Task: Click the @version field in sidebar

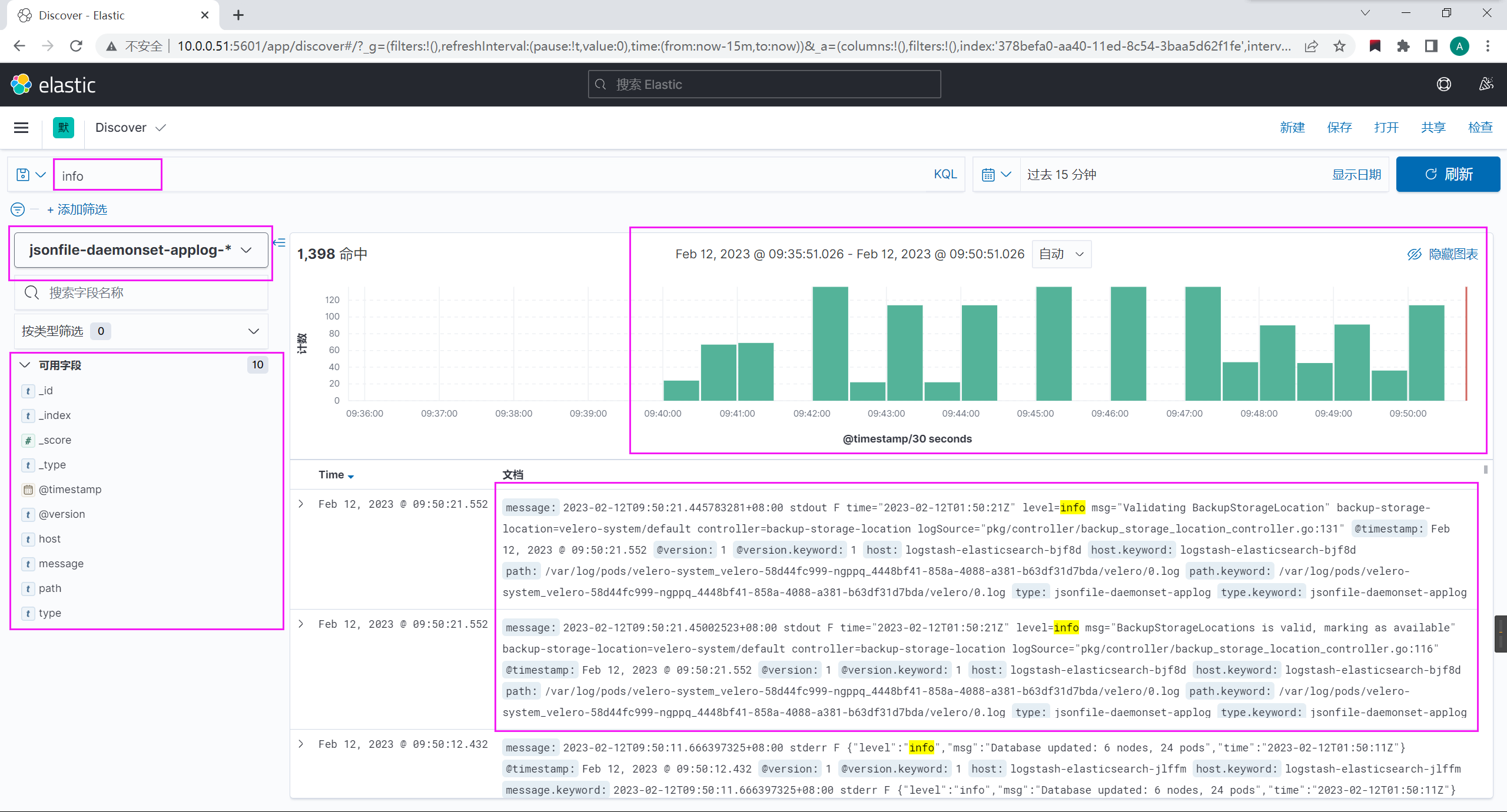Action: pos(62,514)
